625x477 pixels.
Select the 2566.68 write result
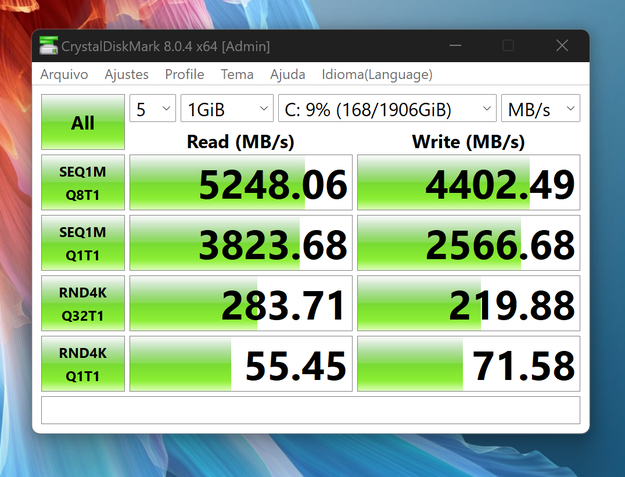pos(468,243)
